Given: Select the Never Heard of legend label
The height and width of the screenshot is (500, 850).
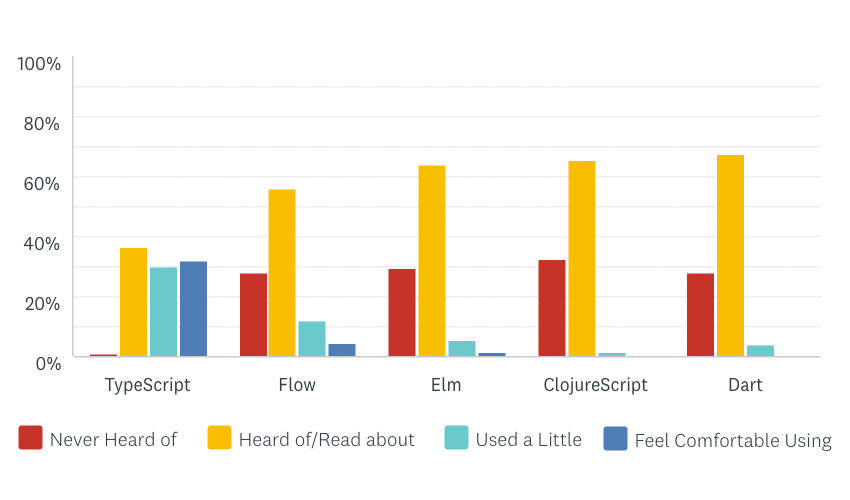Looking at the screenshot, I should [x=113, y=439].
